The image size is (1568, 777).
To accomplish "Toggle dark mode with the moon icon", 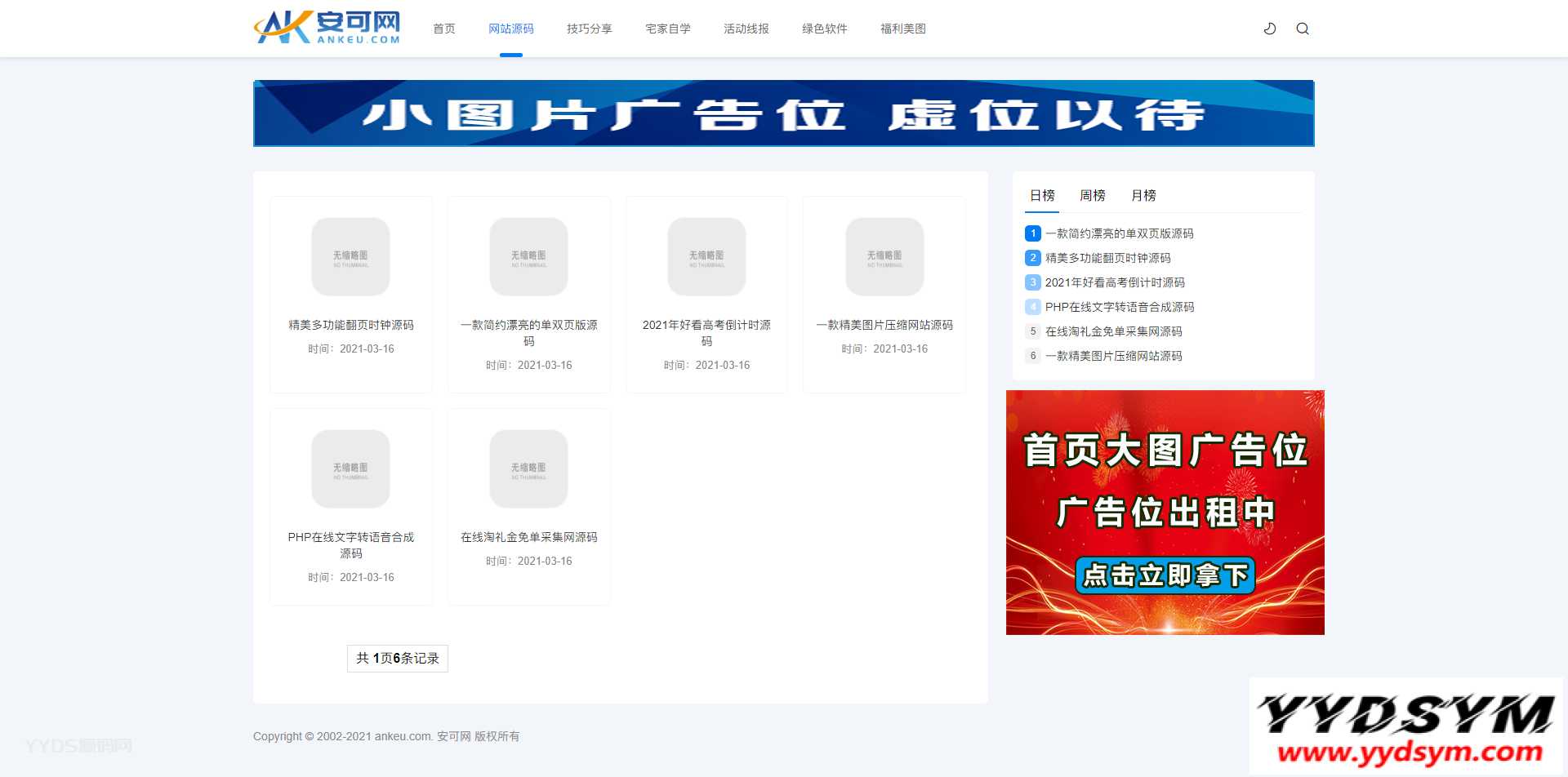I will [1270, 29].
